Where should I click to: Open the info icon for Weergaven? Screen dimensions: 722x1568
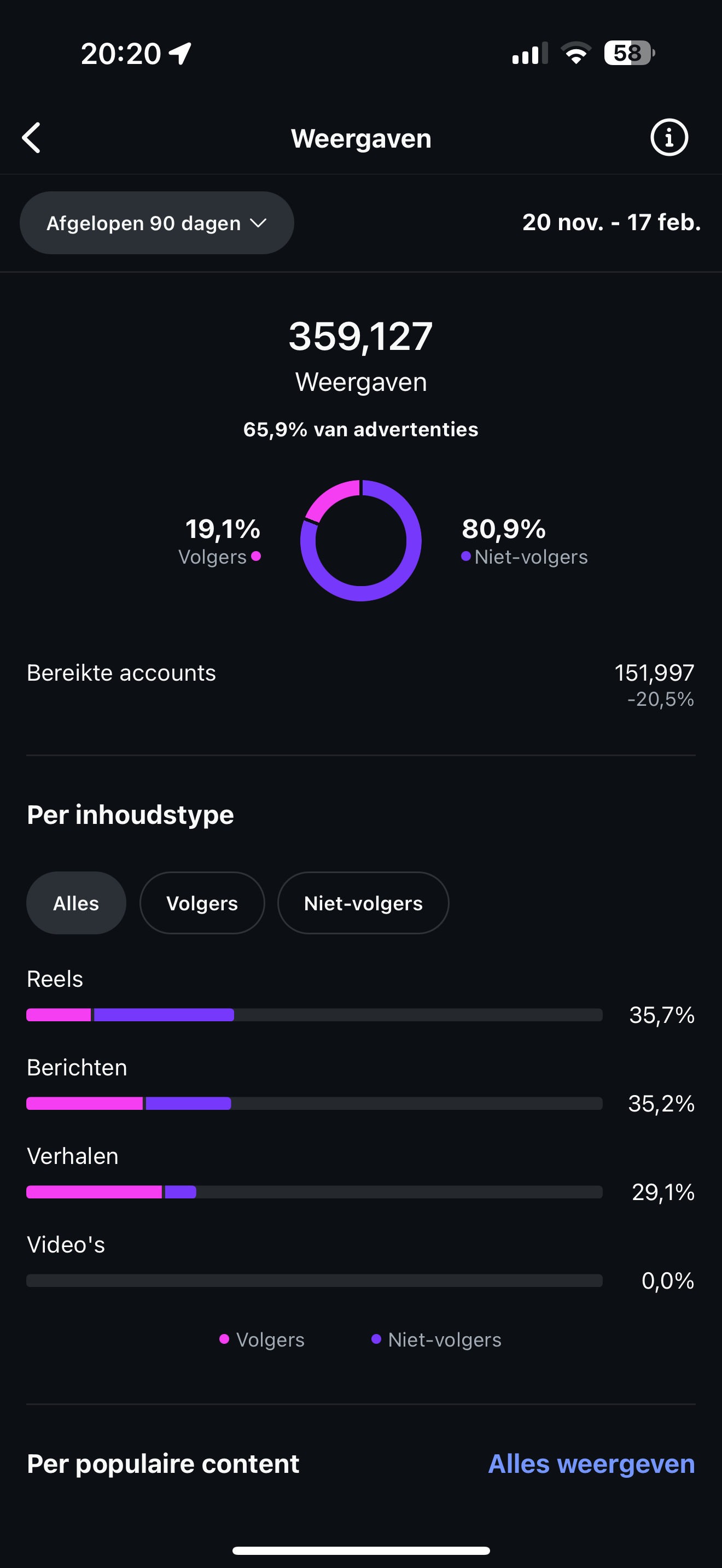click(x=668, y=138)
